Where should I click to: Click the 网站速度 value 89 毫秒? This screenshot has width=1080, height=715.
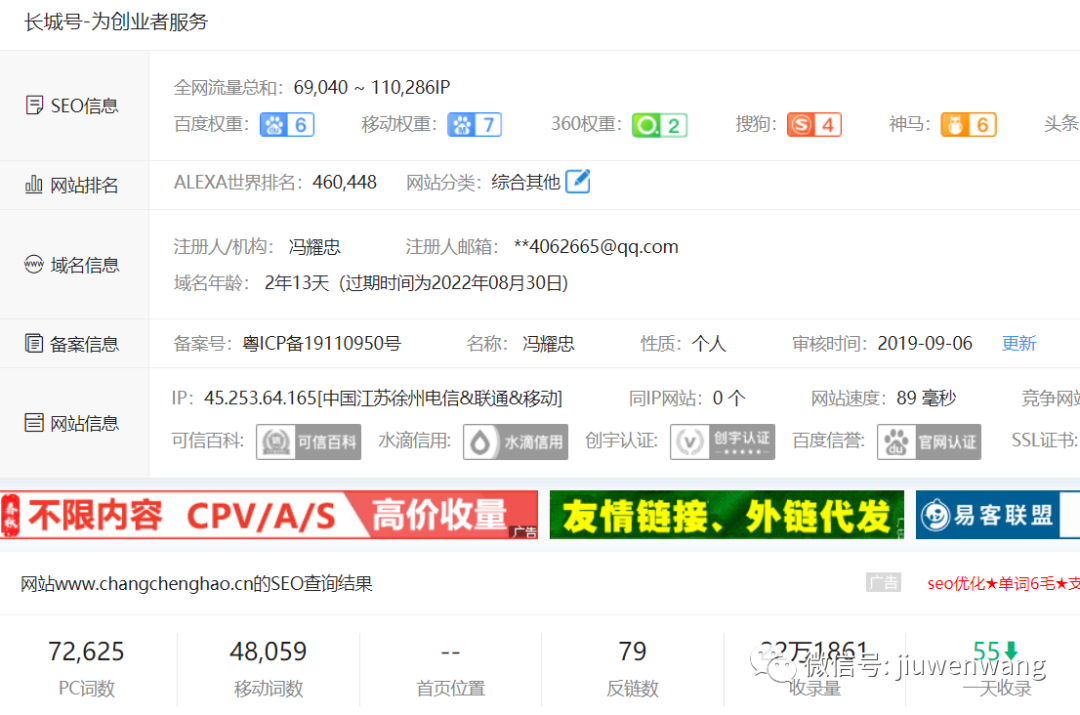926,398
